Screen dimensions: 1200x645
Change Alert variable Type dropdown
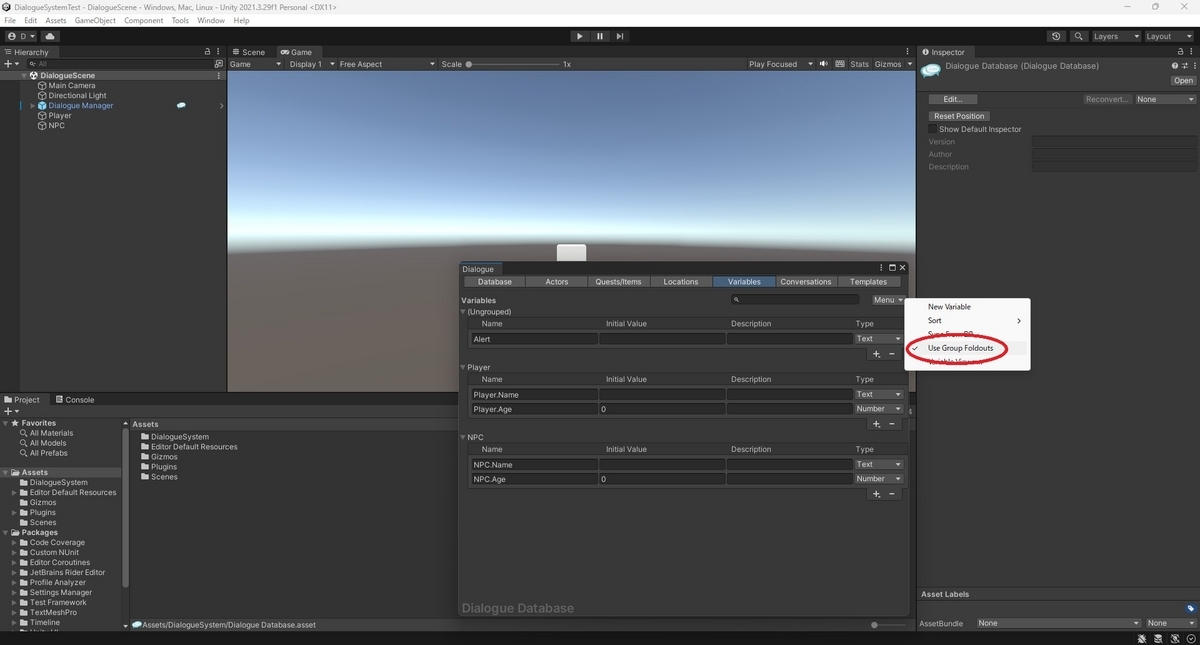879,339
